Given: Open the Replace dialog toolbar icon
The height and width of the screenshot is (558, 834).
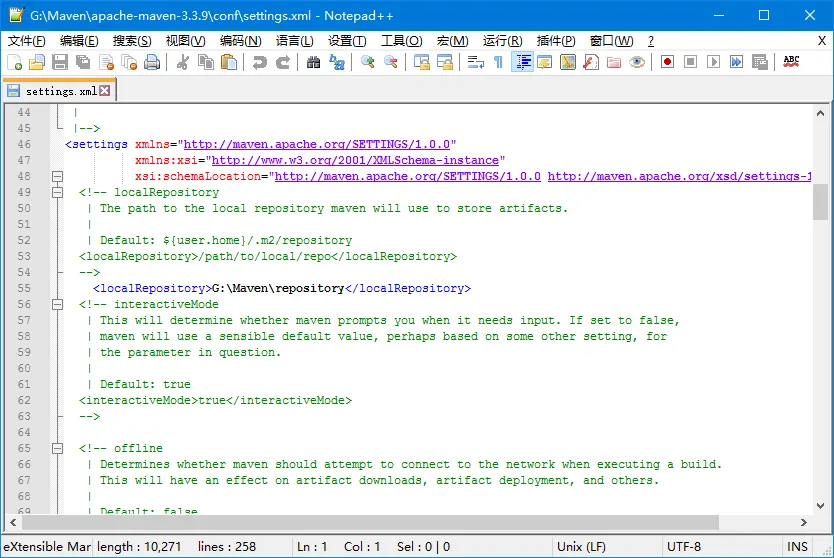Looking at the screenshot, I should [x=336, y=62].
